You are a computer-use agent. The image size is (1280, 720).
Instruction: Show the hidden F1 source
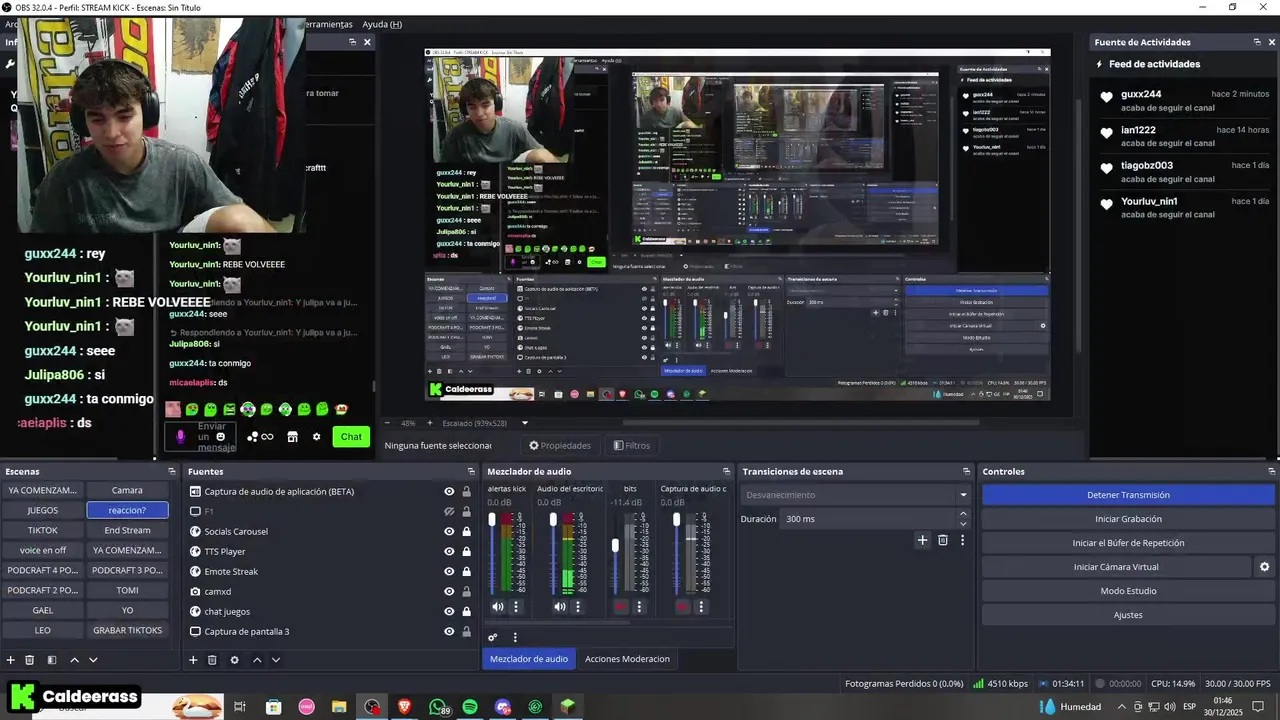pos(449,511)
